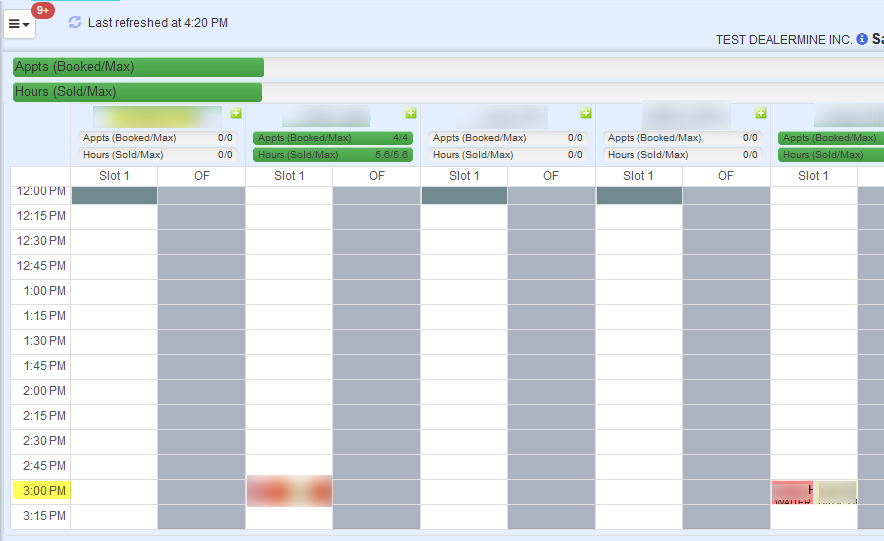Select second advisor's Appts 4/4 progress bar
884x541 pixels.
333,138
